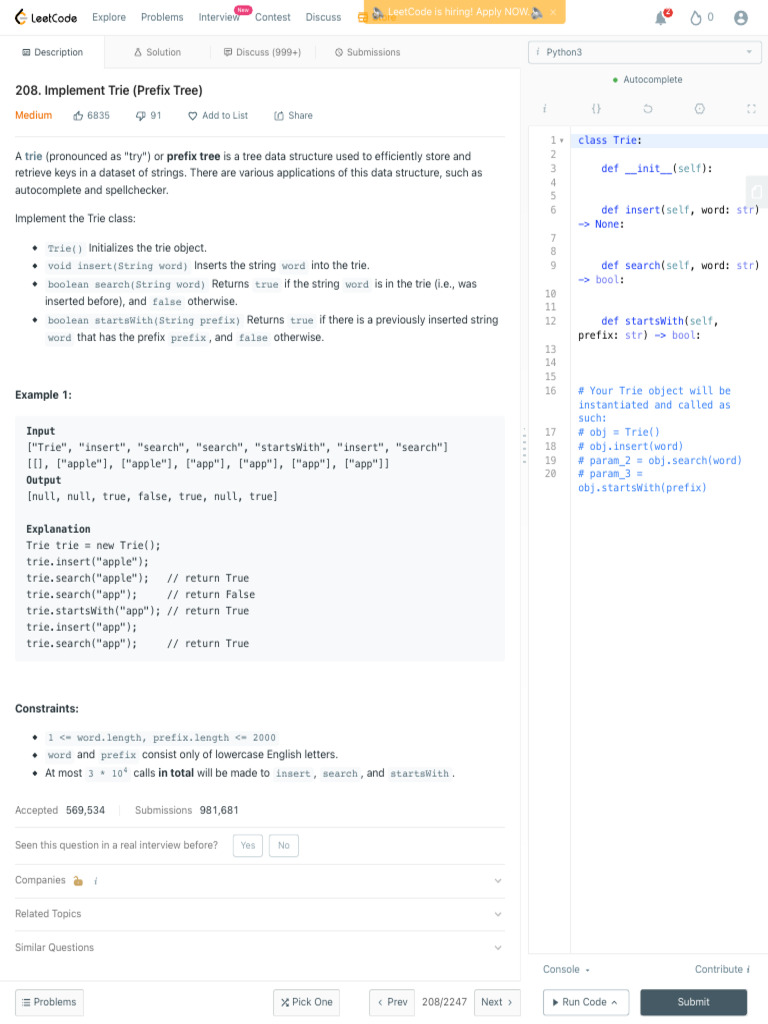Click the thumbs down dislike icon
The width and height of the screenshot is (768, 1024).
pos(141,116)
